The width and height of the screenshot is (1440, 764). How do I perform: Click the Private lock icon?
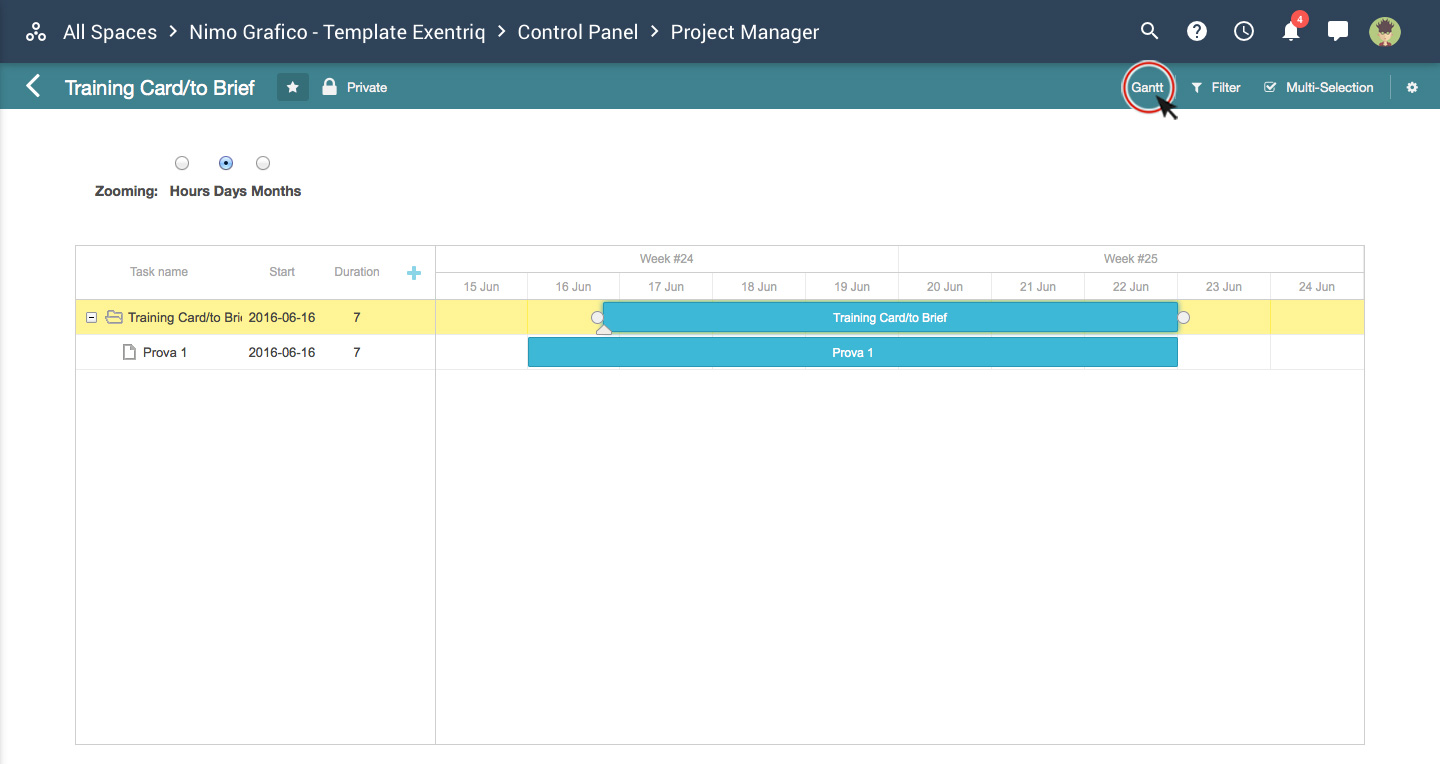point(329,87)
